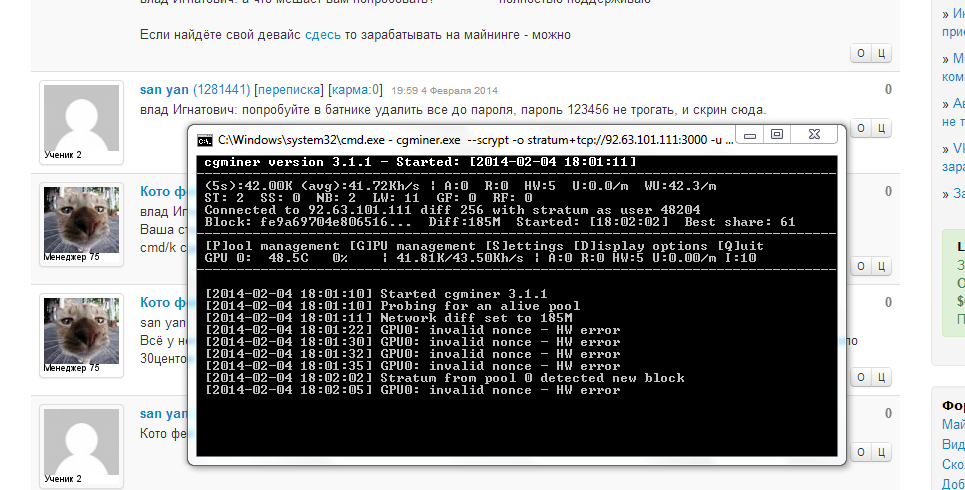Click the cmd window title bar text
Screen dimensions: 965x490
(475, 140)
